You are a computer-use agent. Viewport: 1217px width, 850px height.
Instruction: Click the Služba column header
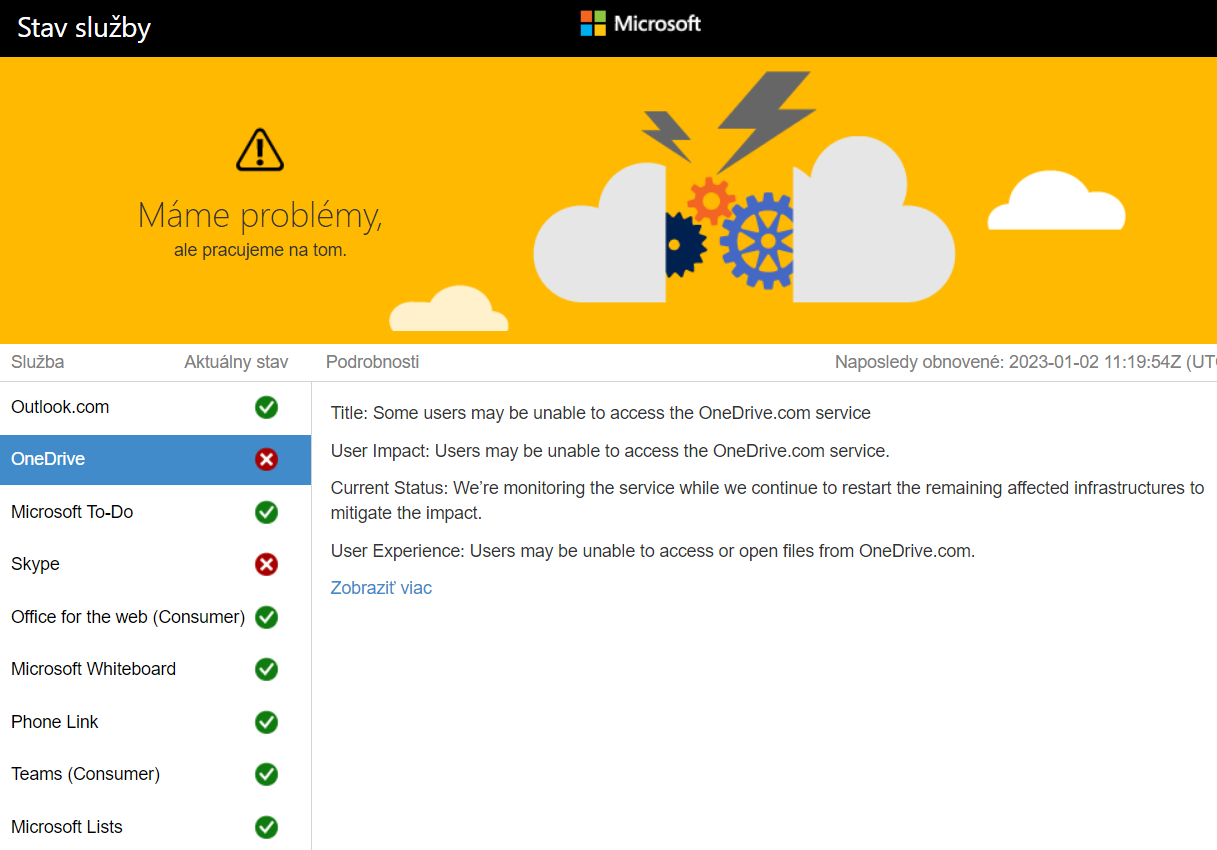pos(37,362)
